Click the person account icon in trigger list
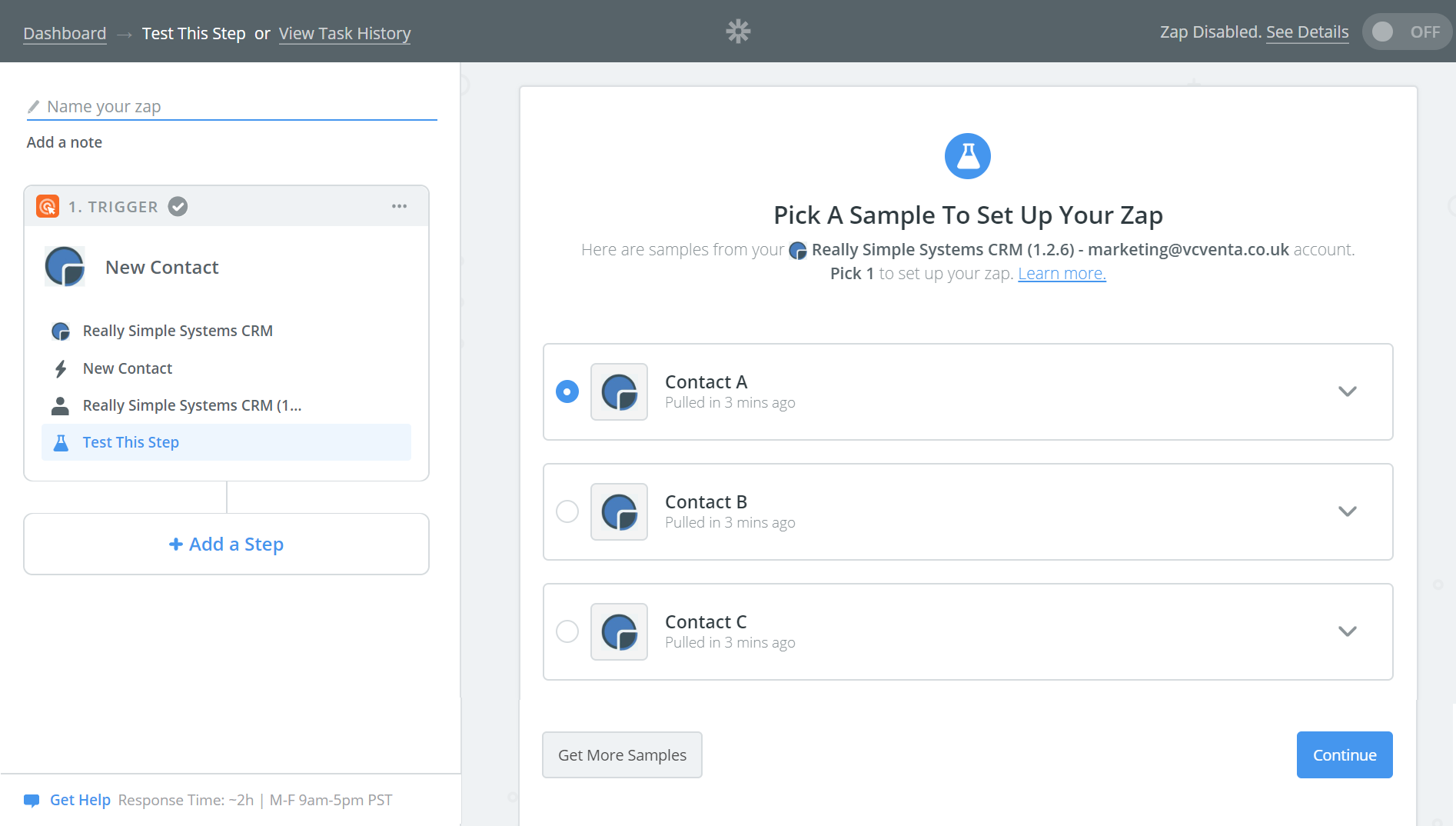Viewport: 1456px width, 826px height. coord(60,405)
